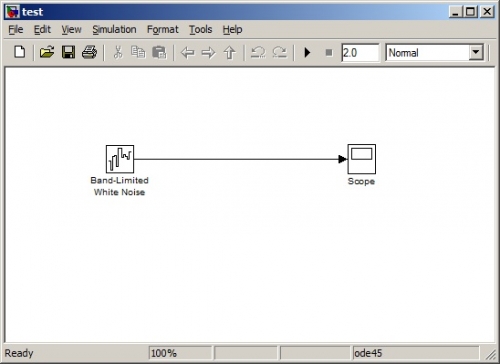Go up to parent system arrow
This screenshot has height=364, width=500.
click(230, 53)
